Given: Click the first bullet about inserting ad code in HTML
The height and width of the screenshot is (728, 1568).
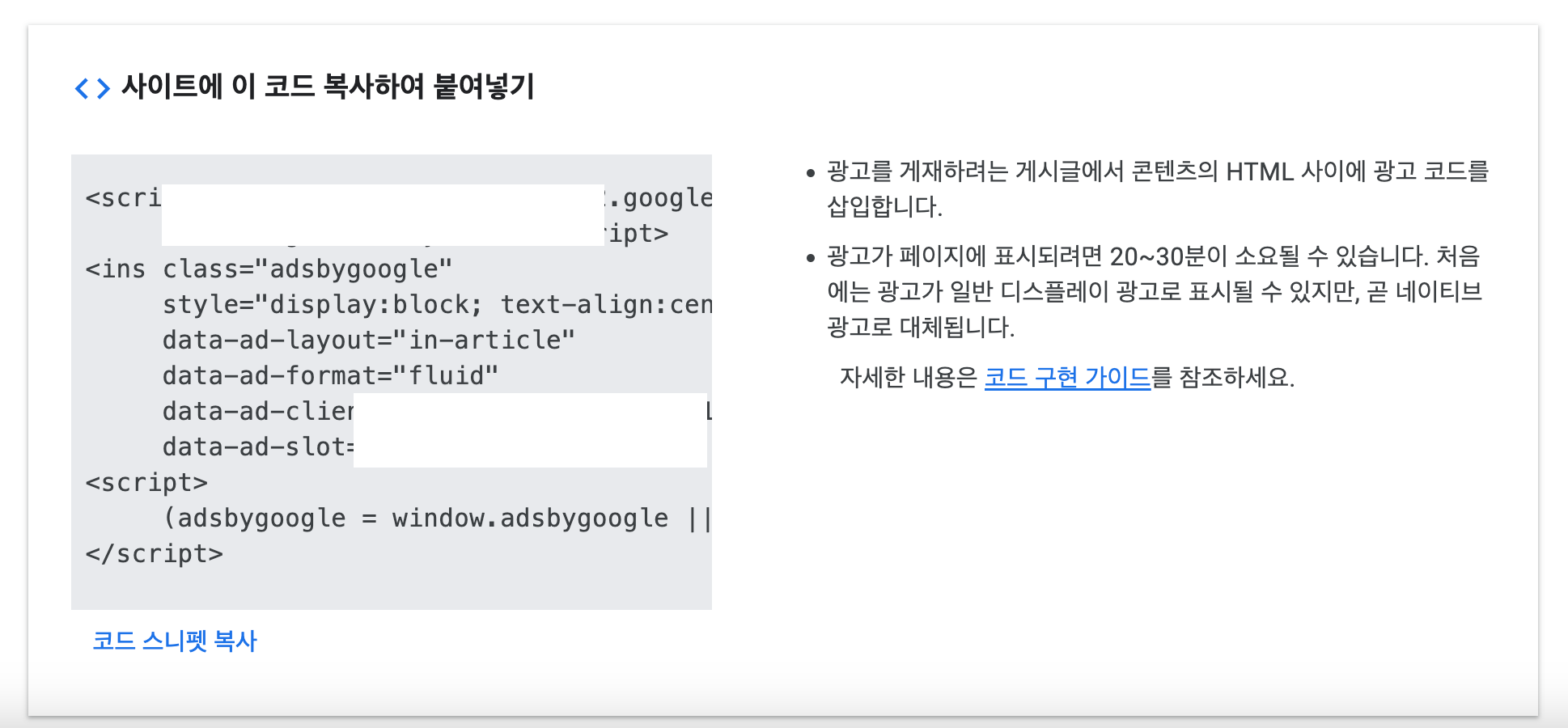Looking at the screenshot, I should [x=1158, y=188].
